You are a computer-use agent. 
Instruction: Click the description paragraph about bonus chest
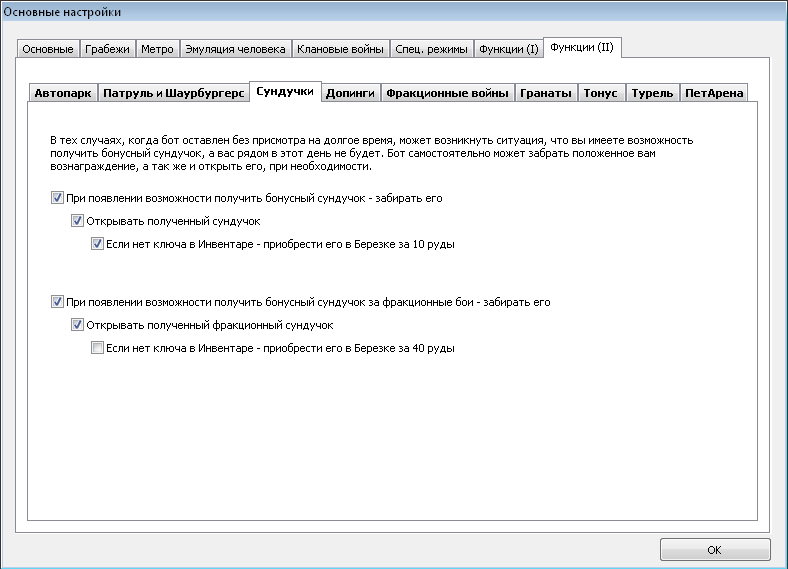coord(371,153)
